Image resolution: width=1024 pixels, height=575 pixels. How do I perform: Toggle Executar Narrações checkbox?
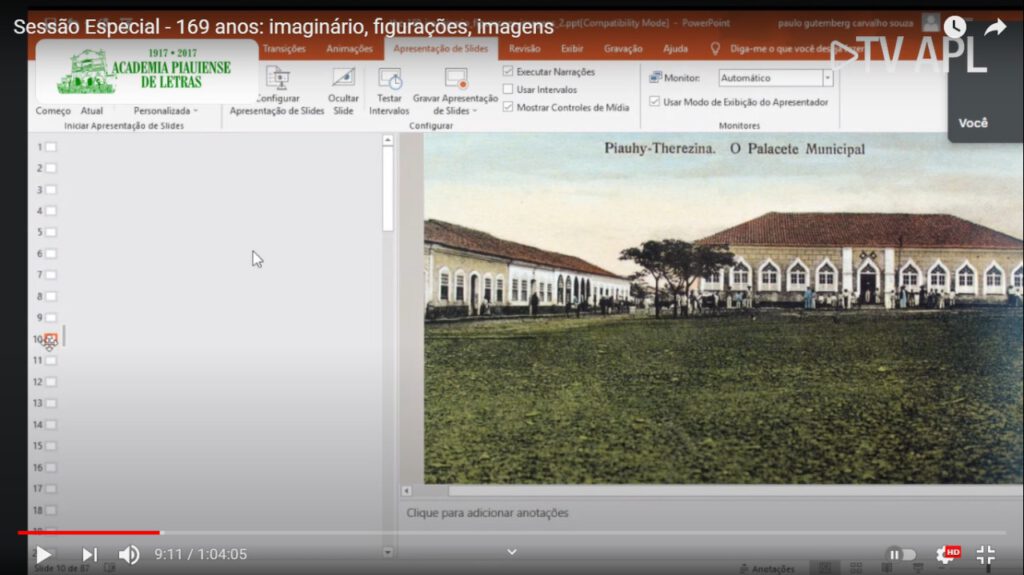coord(508,71)
